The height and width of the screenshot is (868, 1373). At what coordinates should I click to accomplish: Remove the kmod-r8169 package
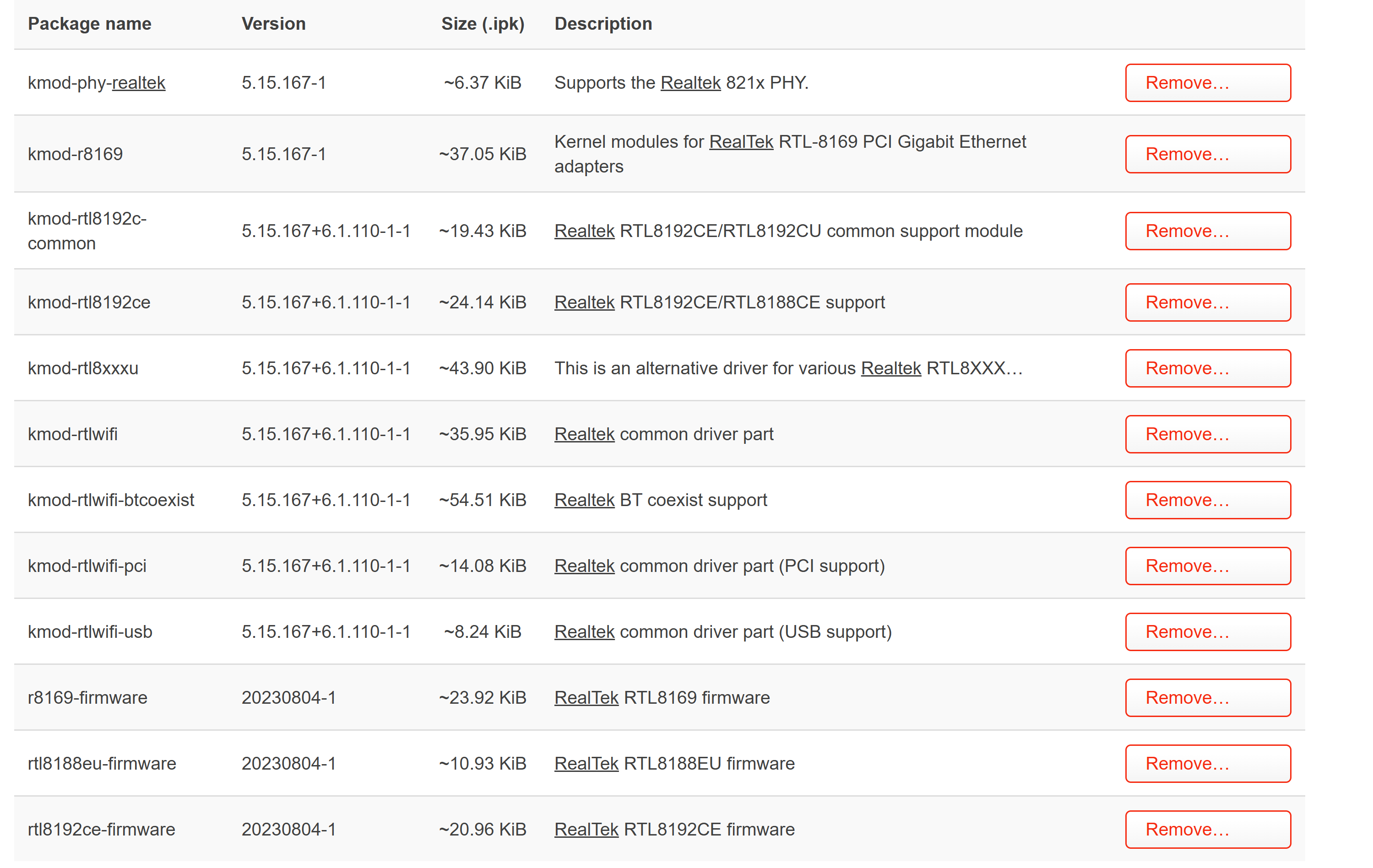pos(1208,154)
